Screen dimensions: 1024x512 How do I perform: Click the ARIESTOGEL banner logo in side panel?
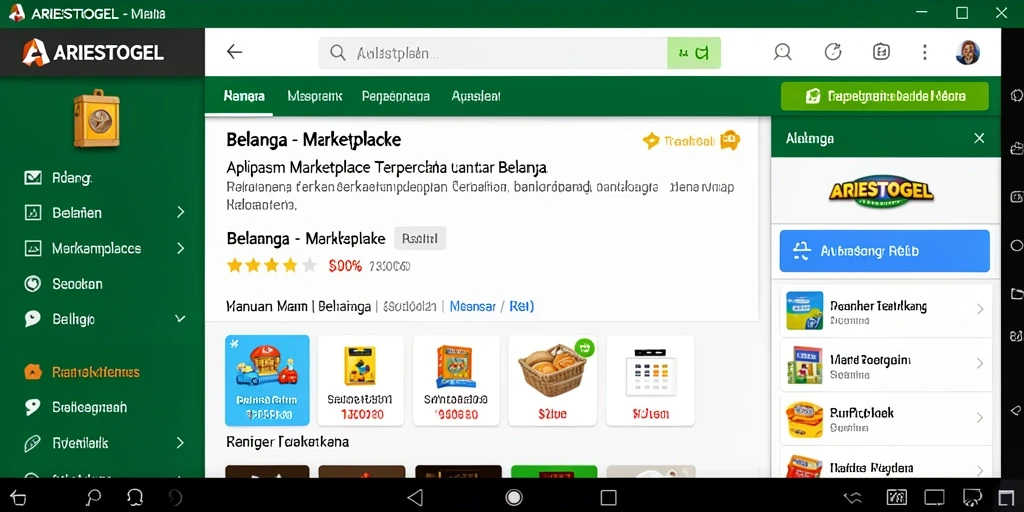click(x=881, y=190)
